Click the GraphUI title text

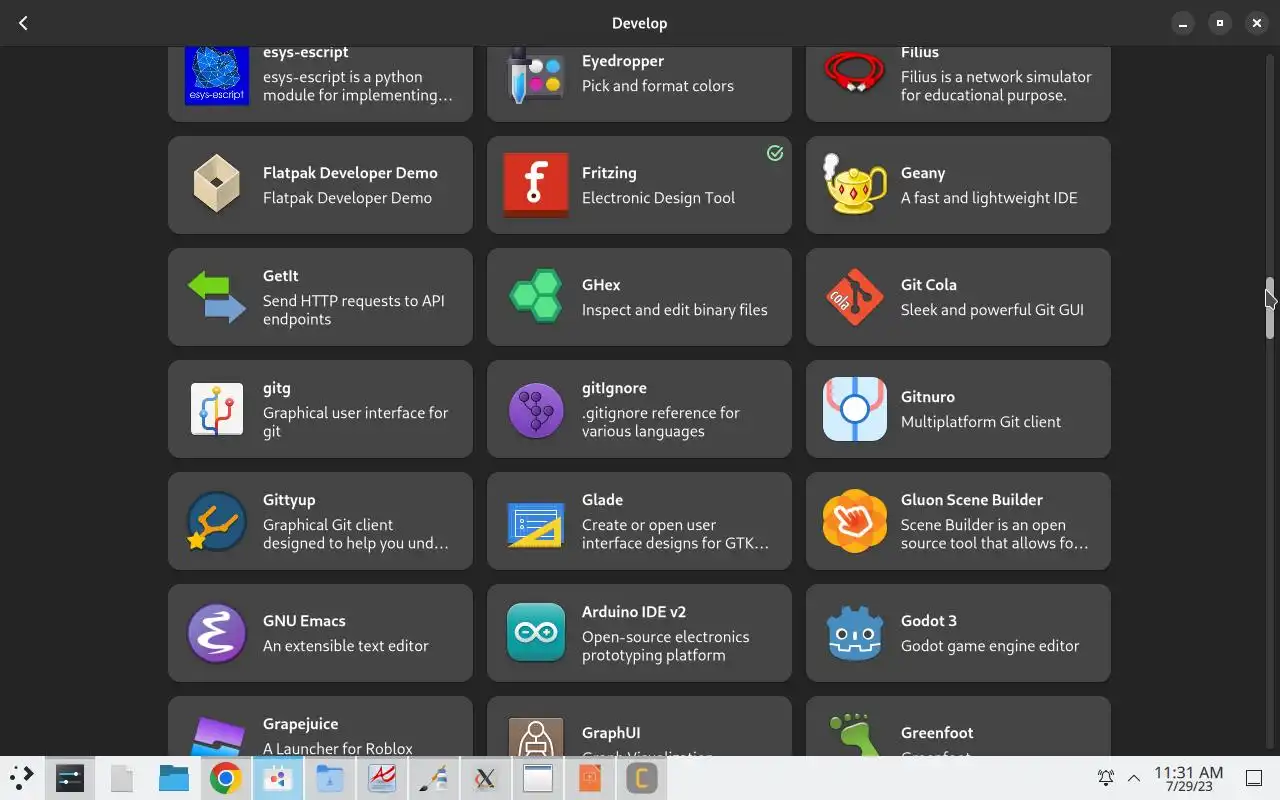pos(611,732)
